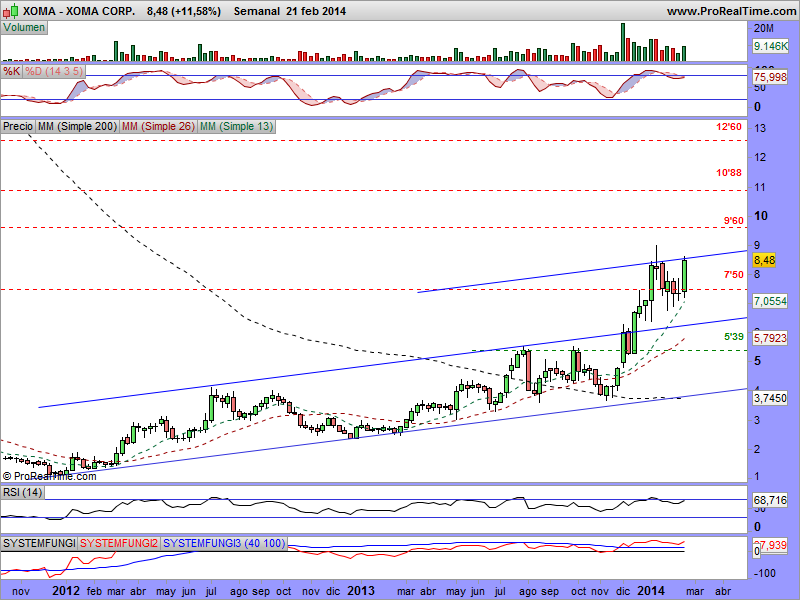
Task: Click the price axis tick 11
Action: coord(760,187)
